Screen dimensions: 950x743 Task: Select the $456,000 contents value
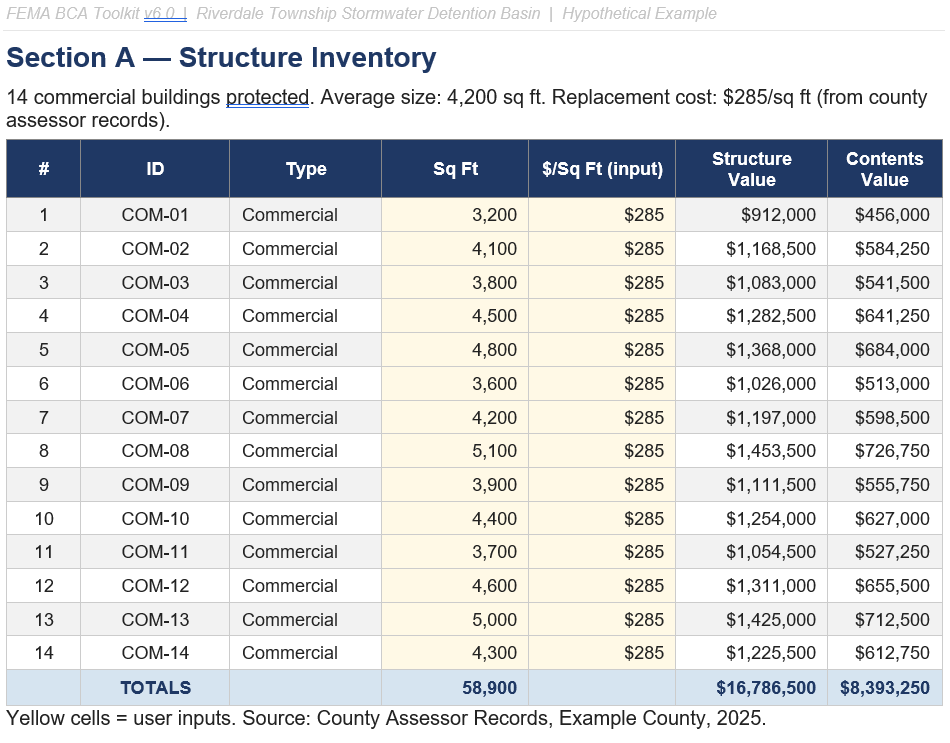[885, 215]
